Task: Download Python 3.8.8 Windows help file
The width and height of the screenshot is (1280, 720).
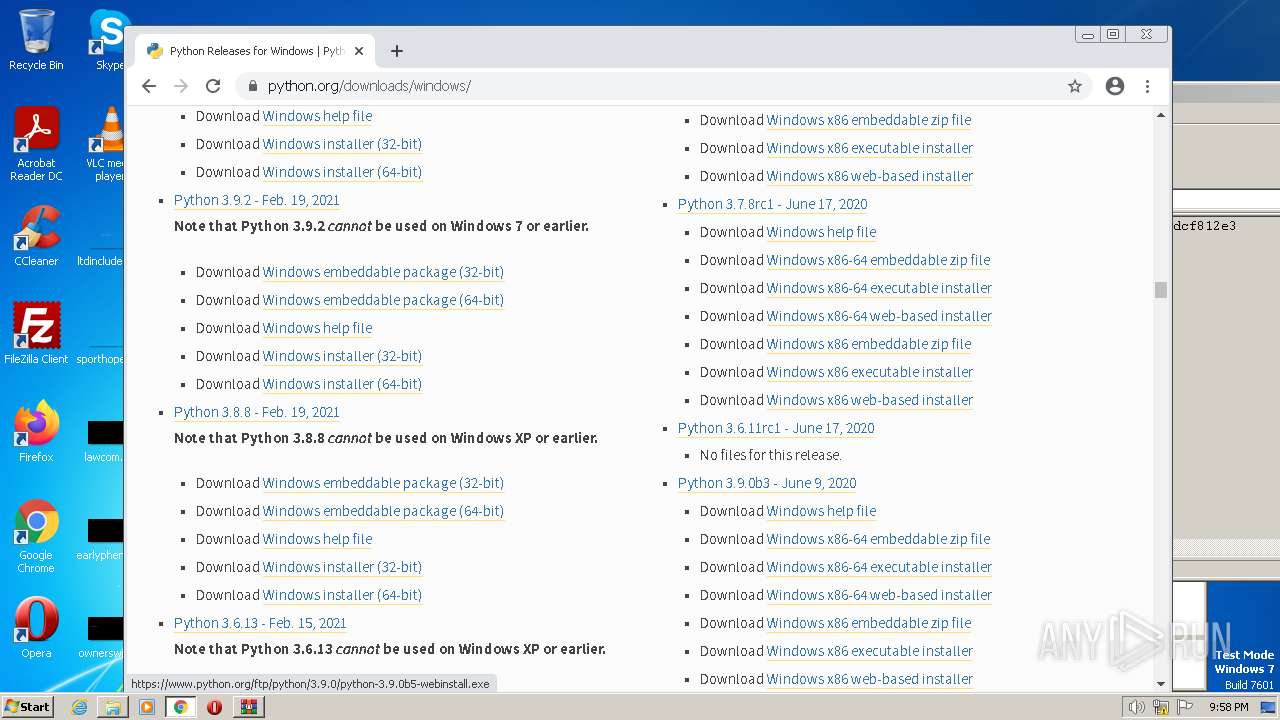Action: point(317,539)
